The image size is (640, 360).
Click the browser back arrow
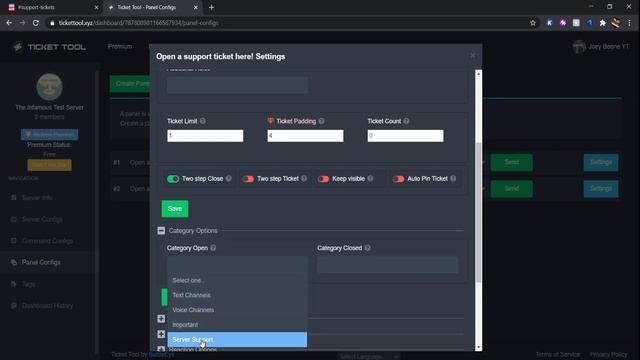pyautogui.click(x=9, y=23)
